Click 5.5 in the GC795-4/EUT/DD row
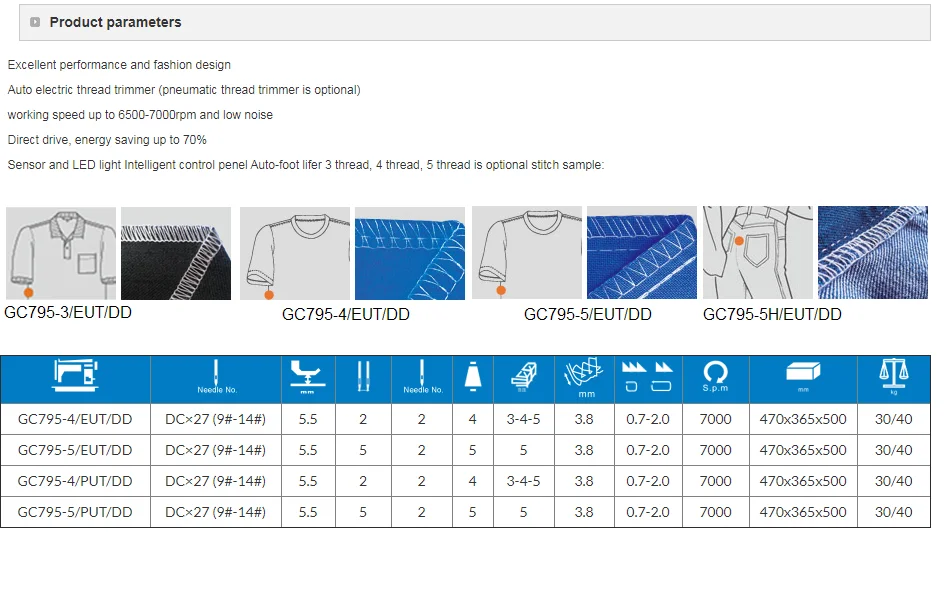The image size is (944, 612). tap(308, 419)
